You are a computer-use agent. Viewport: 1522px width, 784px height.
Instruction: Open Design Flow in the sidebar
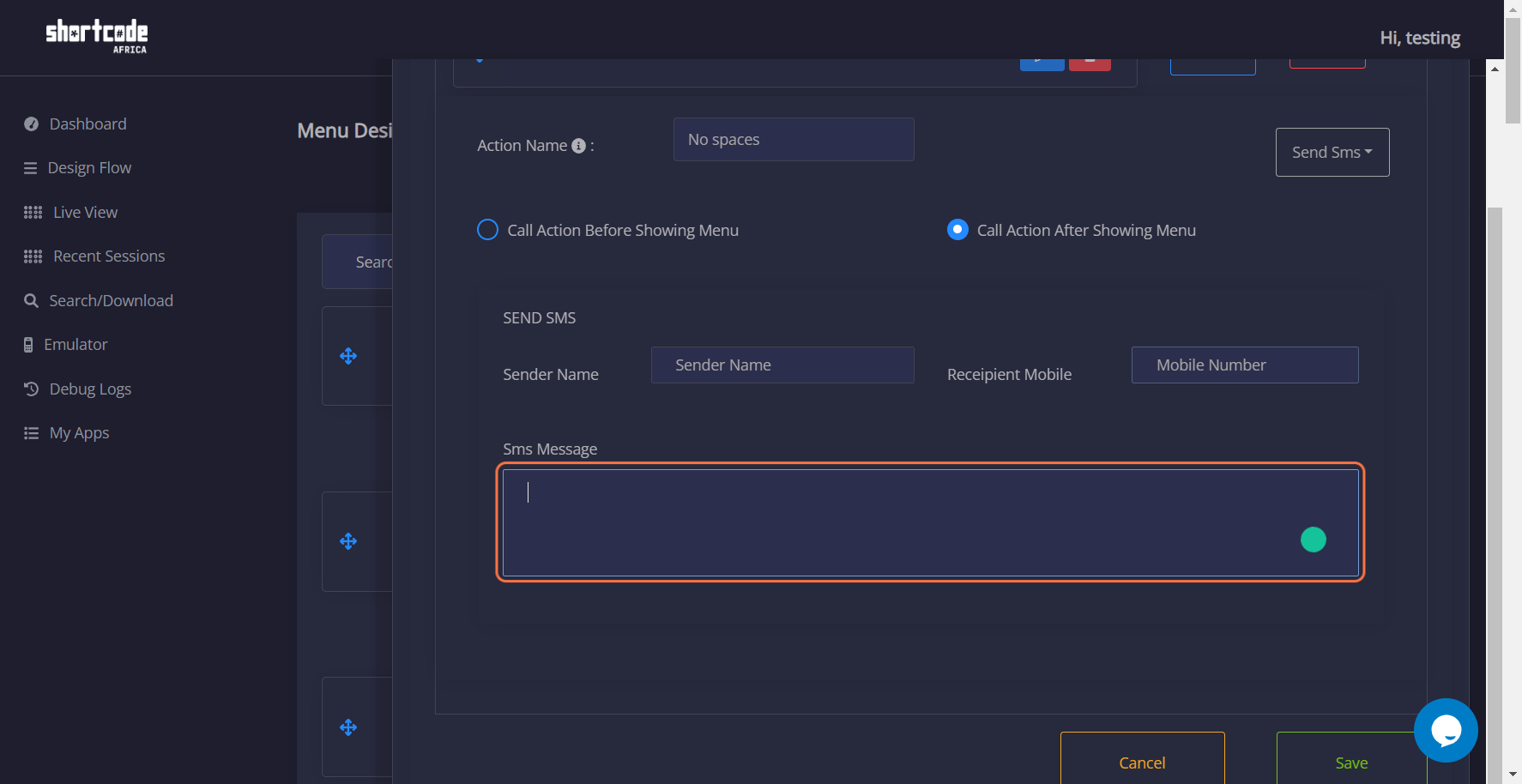(x=89, y=168)
